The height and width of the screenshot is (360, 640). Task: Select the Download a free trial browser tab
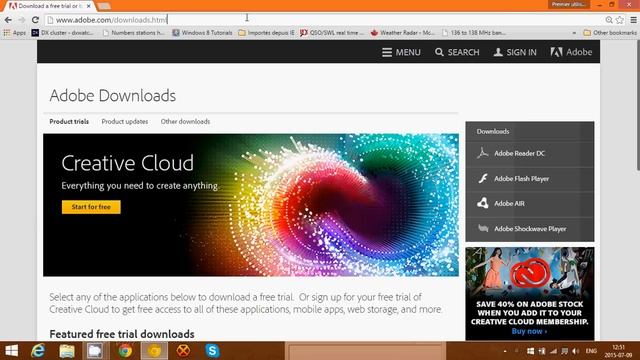(x=49, y=6)
